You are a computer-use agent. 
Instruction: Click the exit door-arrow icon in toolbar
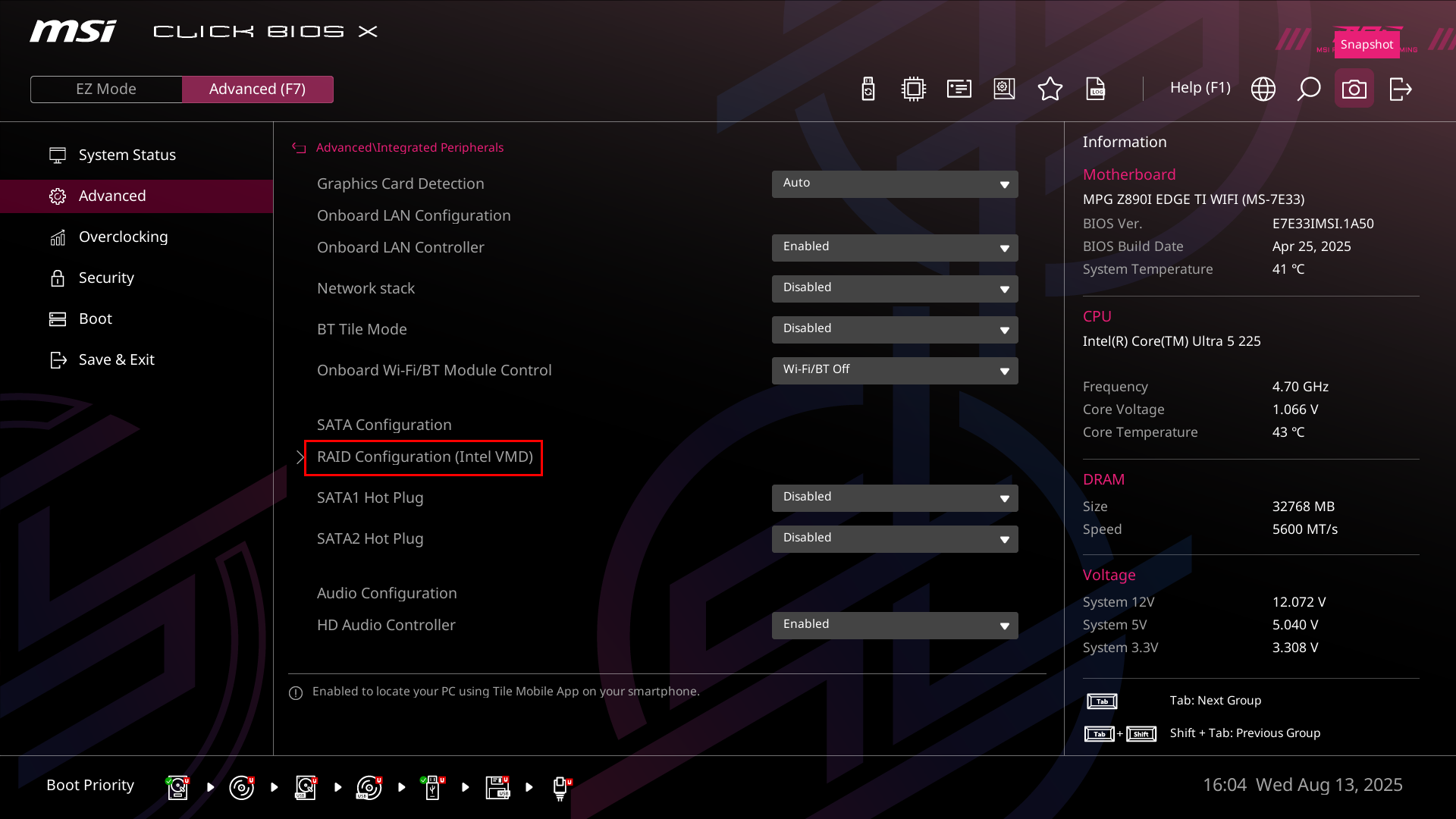coord(1401,89)
